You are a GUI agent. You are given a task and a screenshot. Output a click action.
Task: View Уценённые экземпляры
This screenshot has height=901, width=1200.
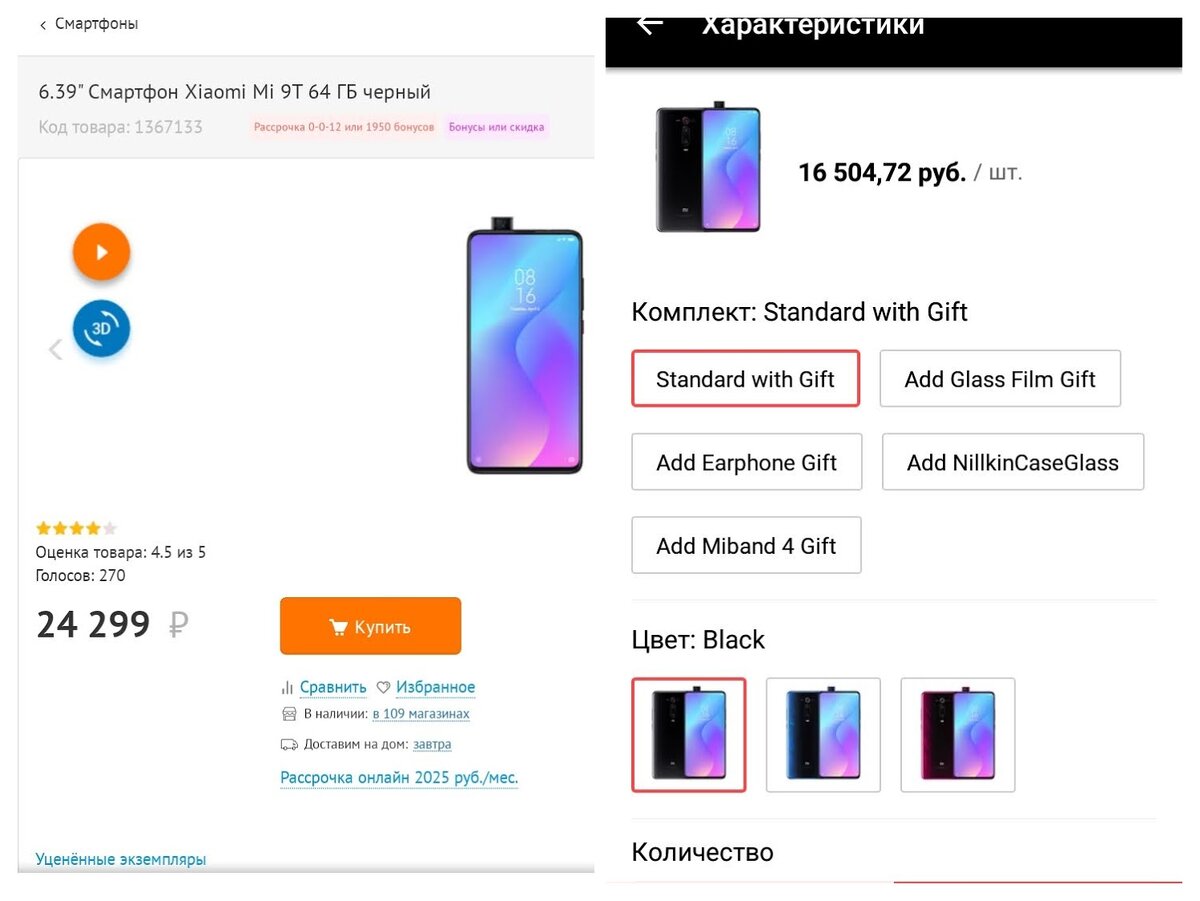pos(121,858)
